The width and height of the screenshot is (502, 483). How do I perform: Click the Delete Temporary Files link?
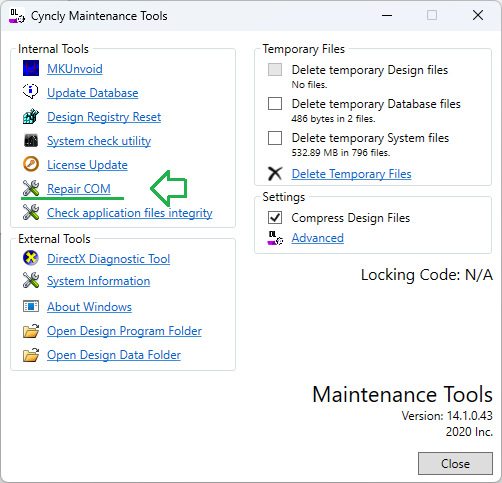tap(351, 174)
